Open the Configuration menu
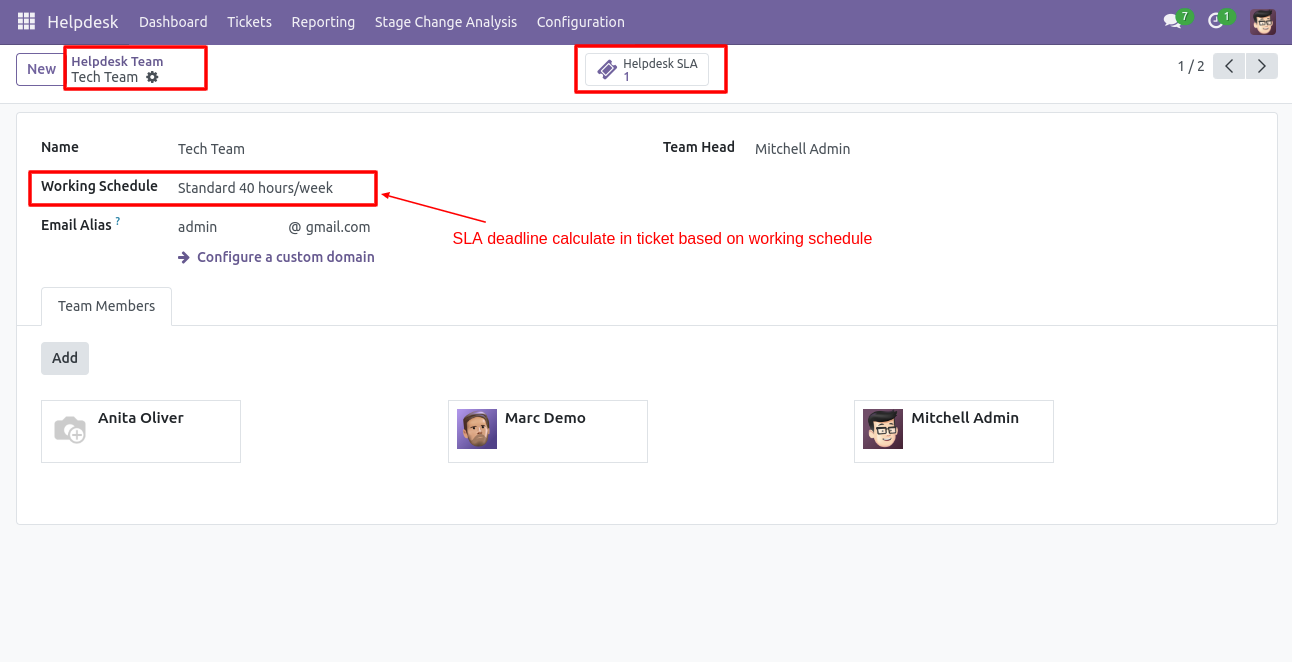This screenshot has height=662, width=1292. point(581,22)
